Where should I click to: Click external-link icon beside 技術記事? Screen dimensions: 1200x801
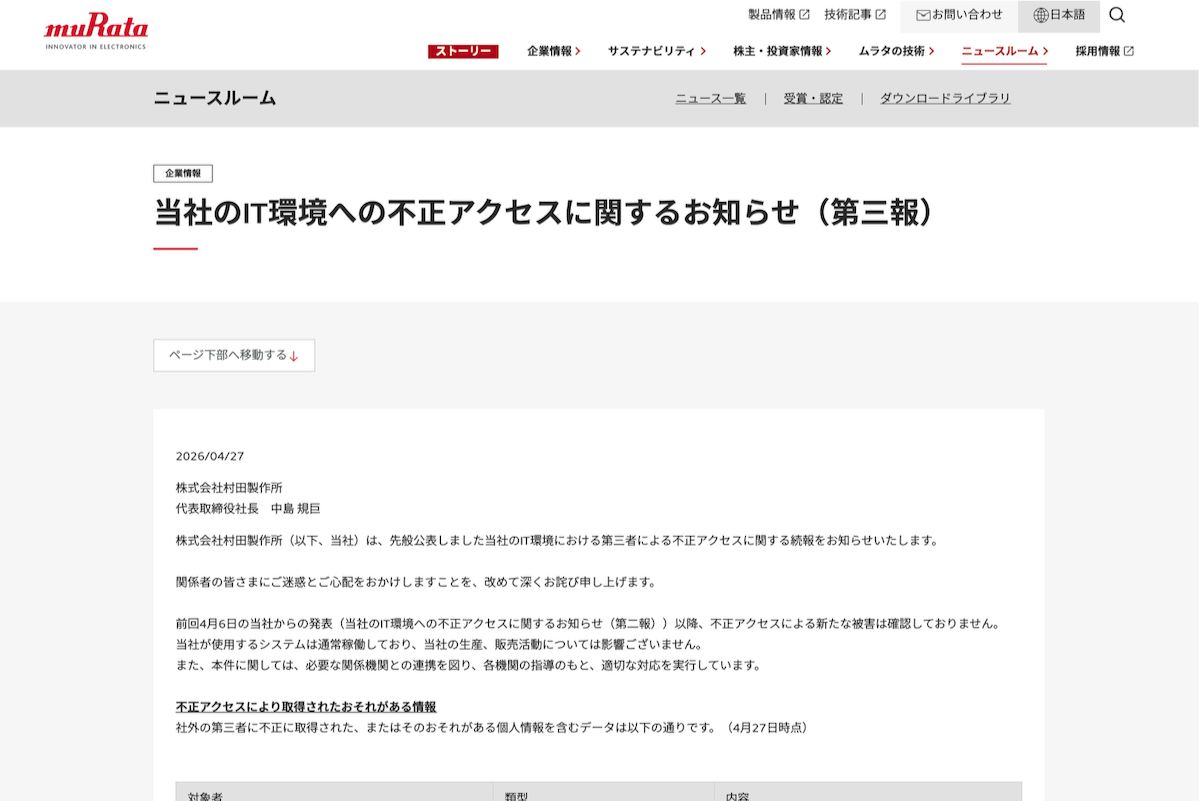click(880, 15)
